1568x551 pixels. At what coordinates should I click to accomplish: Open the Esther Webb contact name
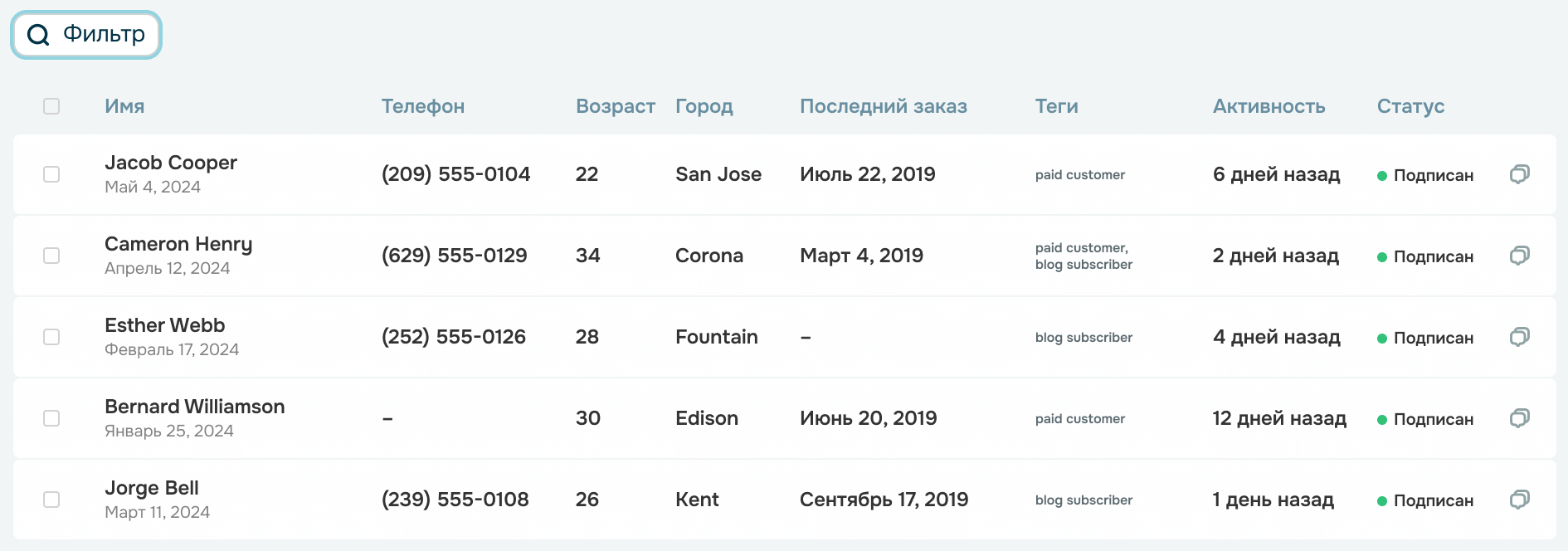(x=165, y=325)
